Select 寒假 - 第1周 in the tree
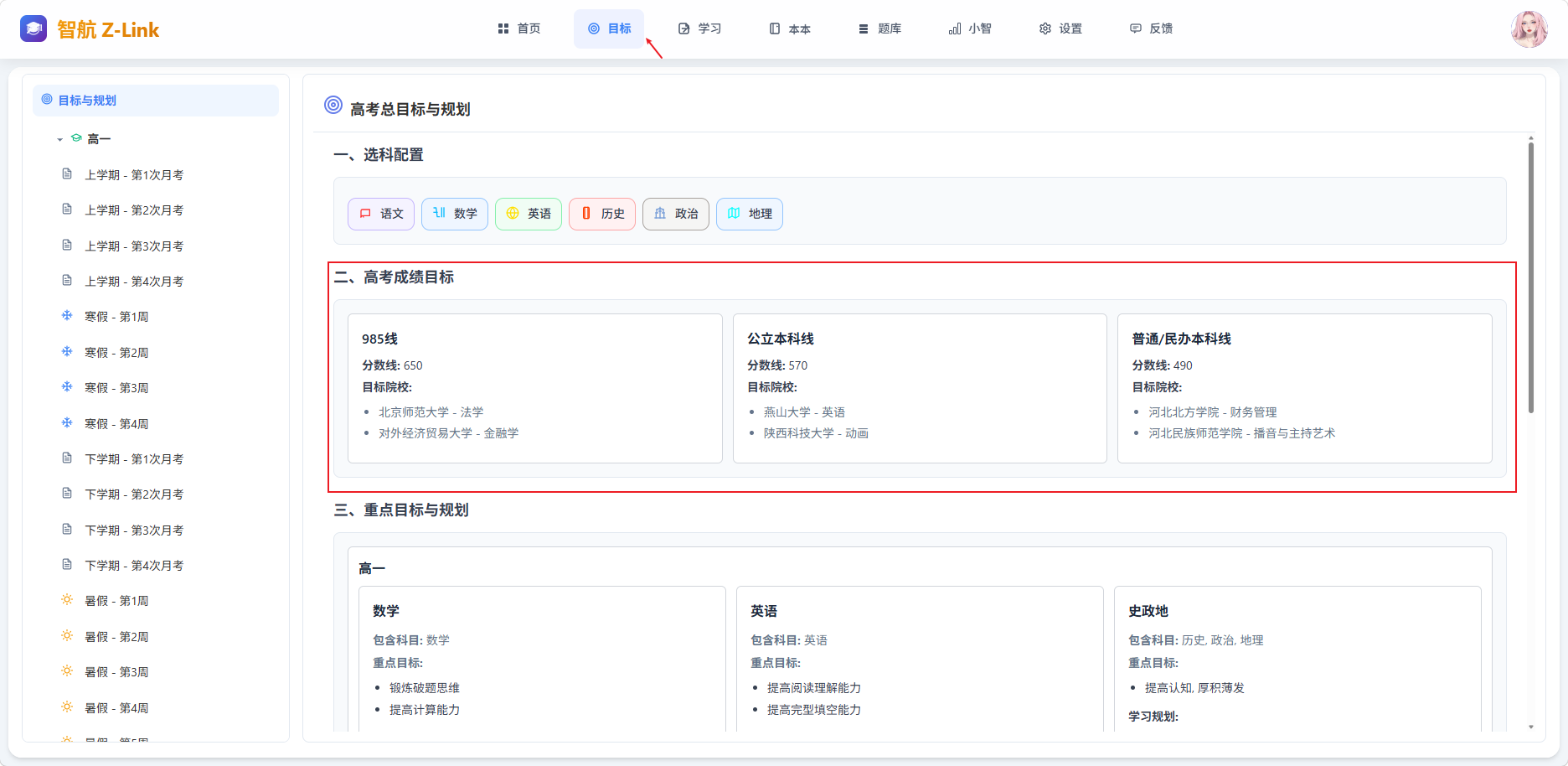The image size is (1568, 766). point(116,317)
